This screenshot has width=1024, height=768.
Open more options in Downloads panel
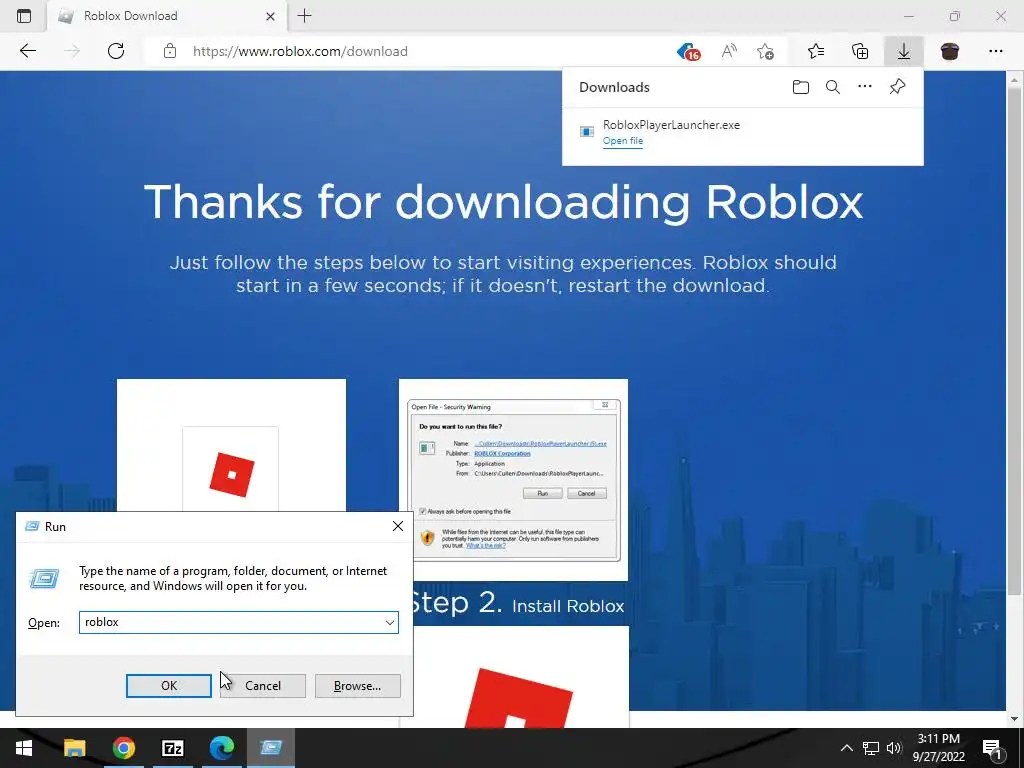click(x=865, y=86)
